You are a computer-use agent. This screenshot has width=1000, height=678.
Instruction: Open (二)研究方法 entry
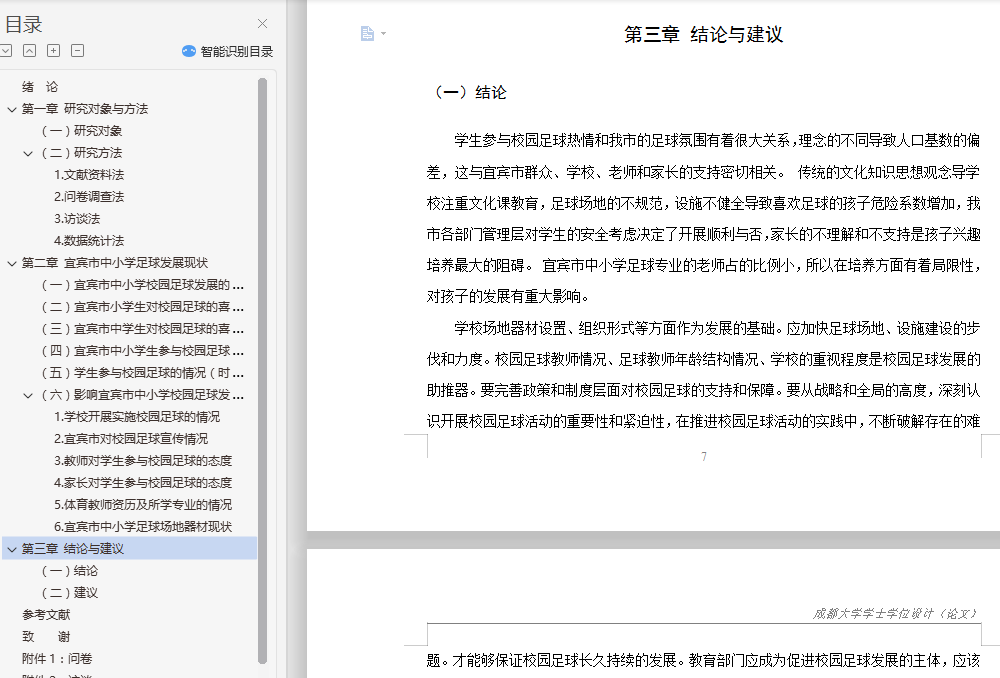pyautogui.click(x=82, y=153)
